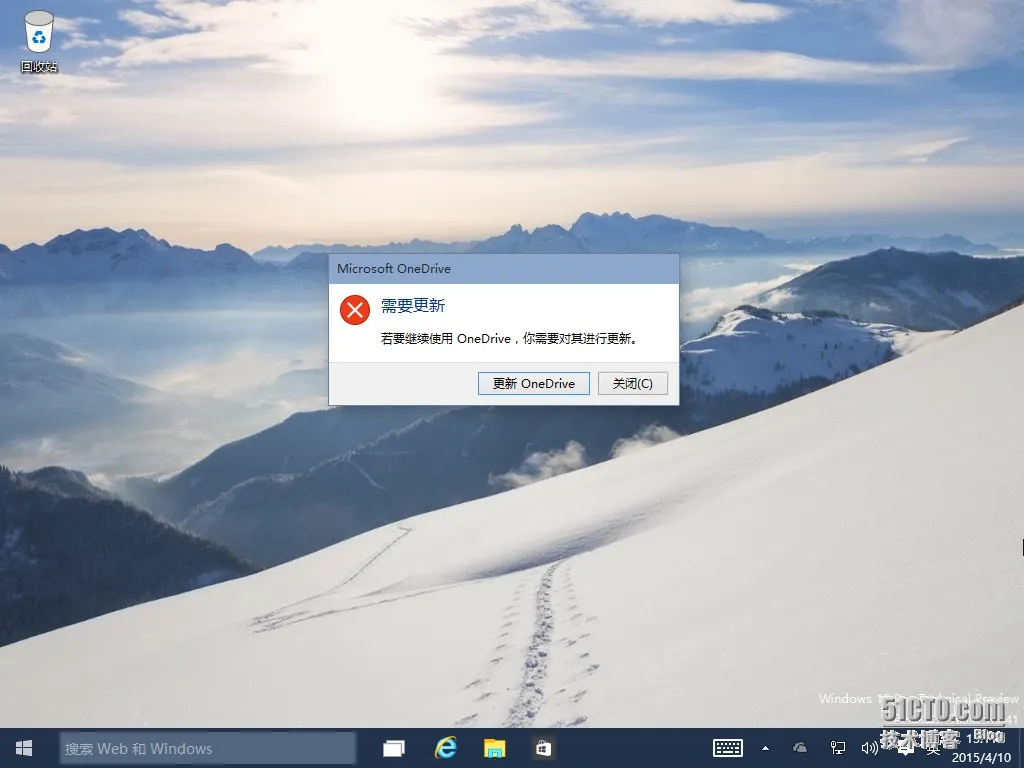Open the touch keyboard from the tray
The image size is (1024, 768).
click(x=728, y=748)
